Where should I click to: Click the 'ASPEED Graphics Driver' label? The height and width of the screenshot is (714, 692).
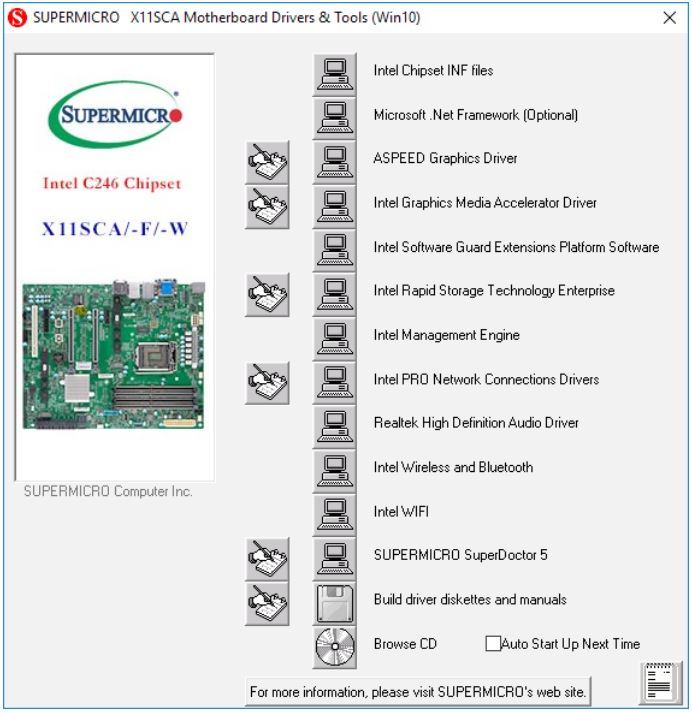[x=445, y=158]
